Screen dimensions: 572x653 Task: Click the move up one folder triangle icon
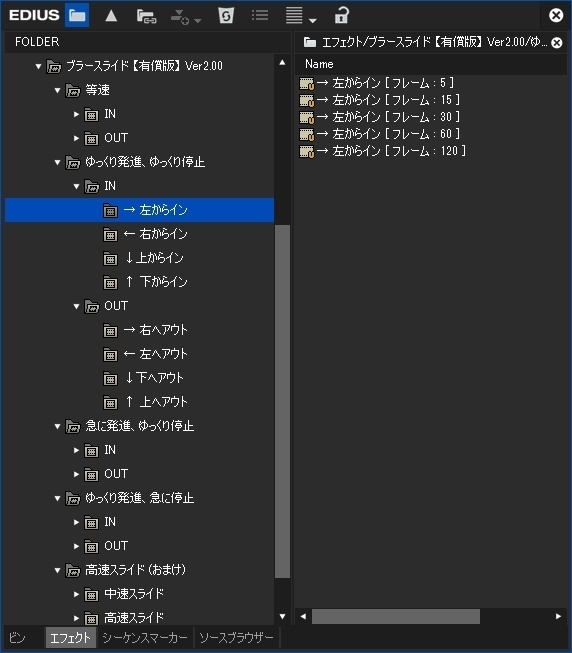point(111,16)
